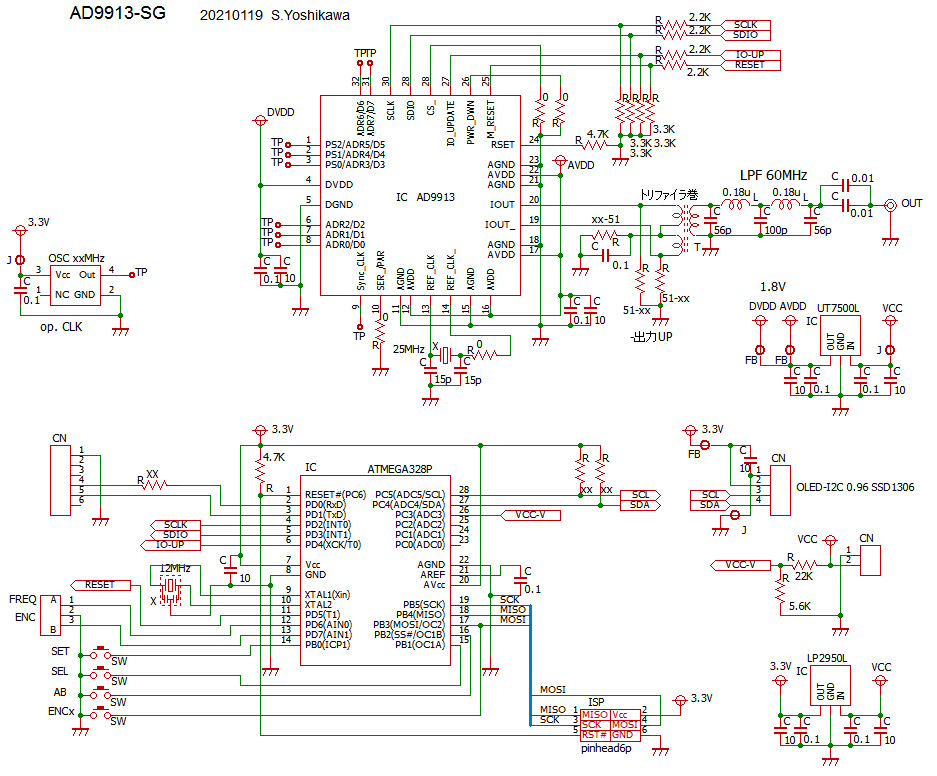Click the LPF 60MHz label
937x776 pixels.
point(773,173)
